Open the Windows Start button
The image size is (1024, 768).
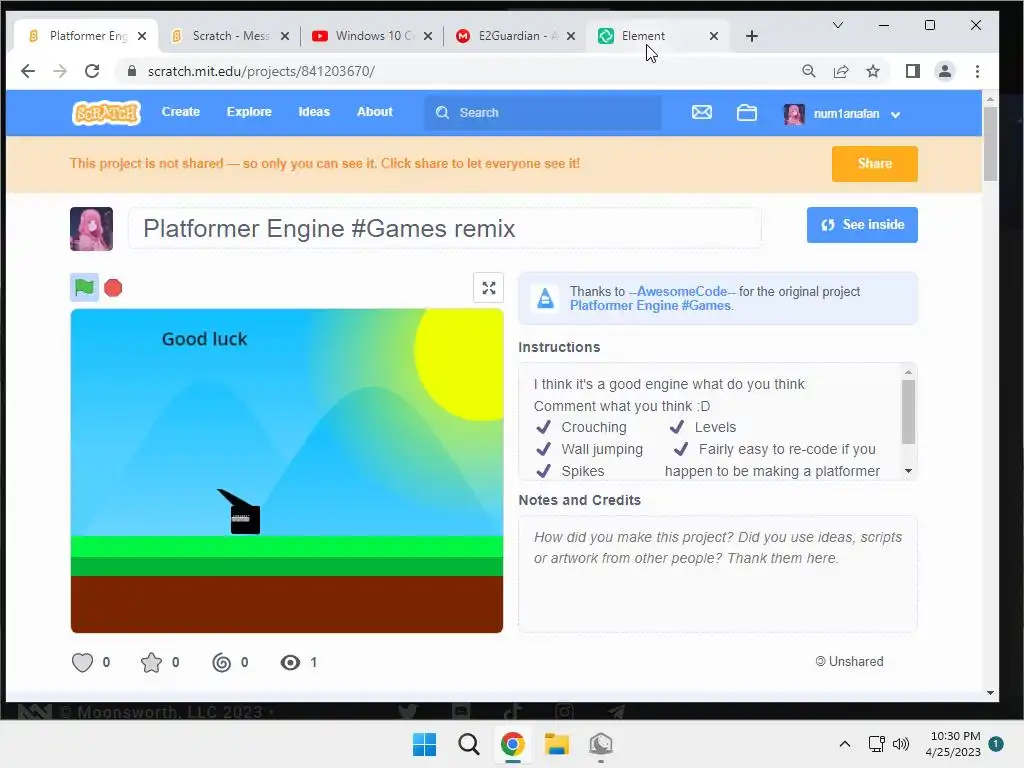click(x=424, y=744)
